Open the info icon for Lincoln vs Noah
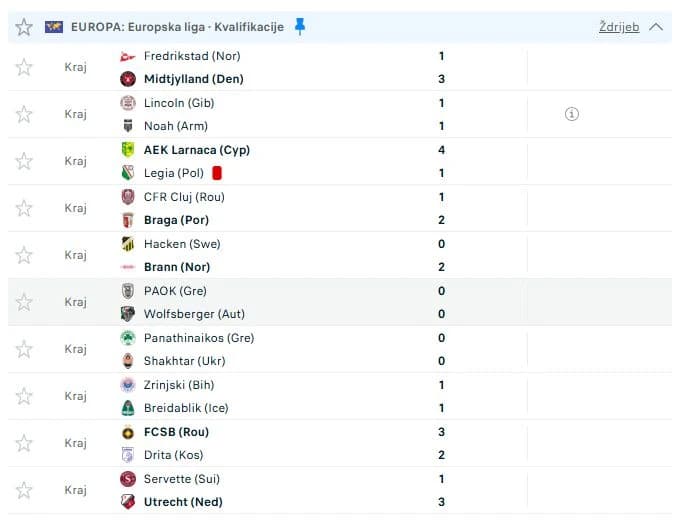This screenshot has width=680, height=523. click(572, 114)
